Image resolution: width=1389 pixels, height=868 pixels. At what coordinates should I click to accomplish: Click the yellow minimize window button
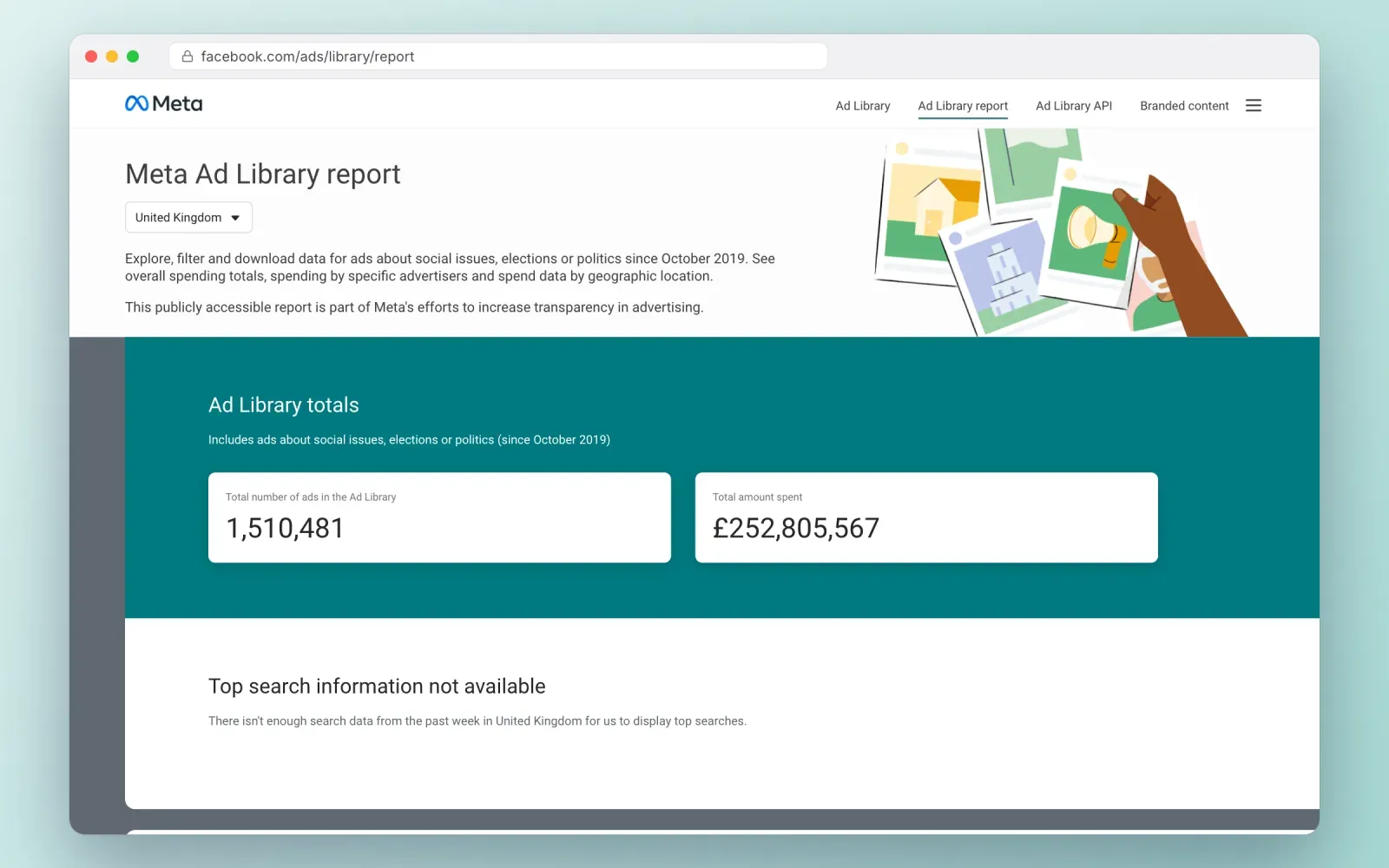[x=112, y=56]
